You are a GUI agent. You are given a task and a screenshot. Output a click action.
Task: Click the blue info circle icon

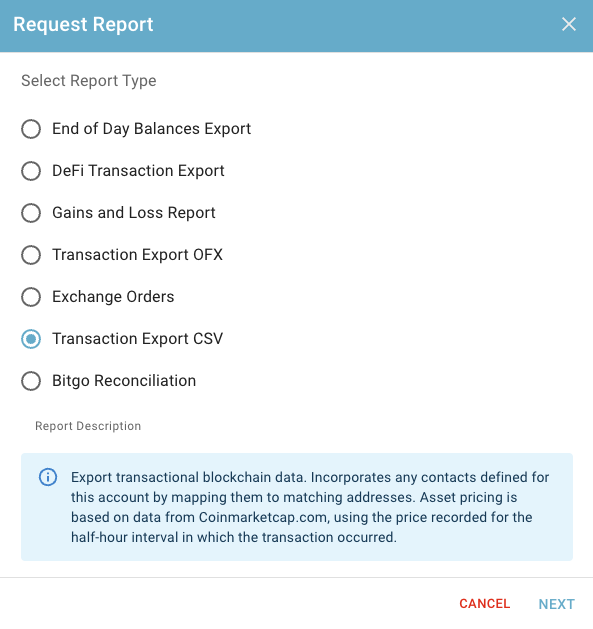(48, 477)
